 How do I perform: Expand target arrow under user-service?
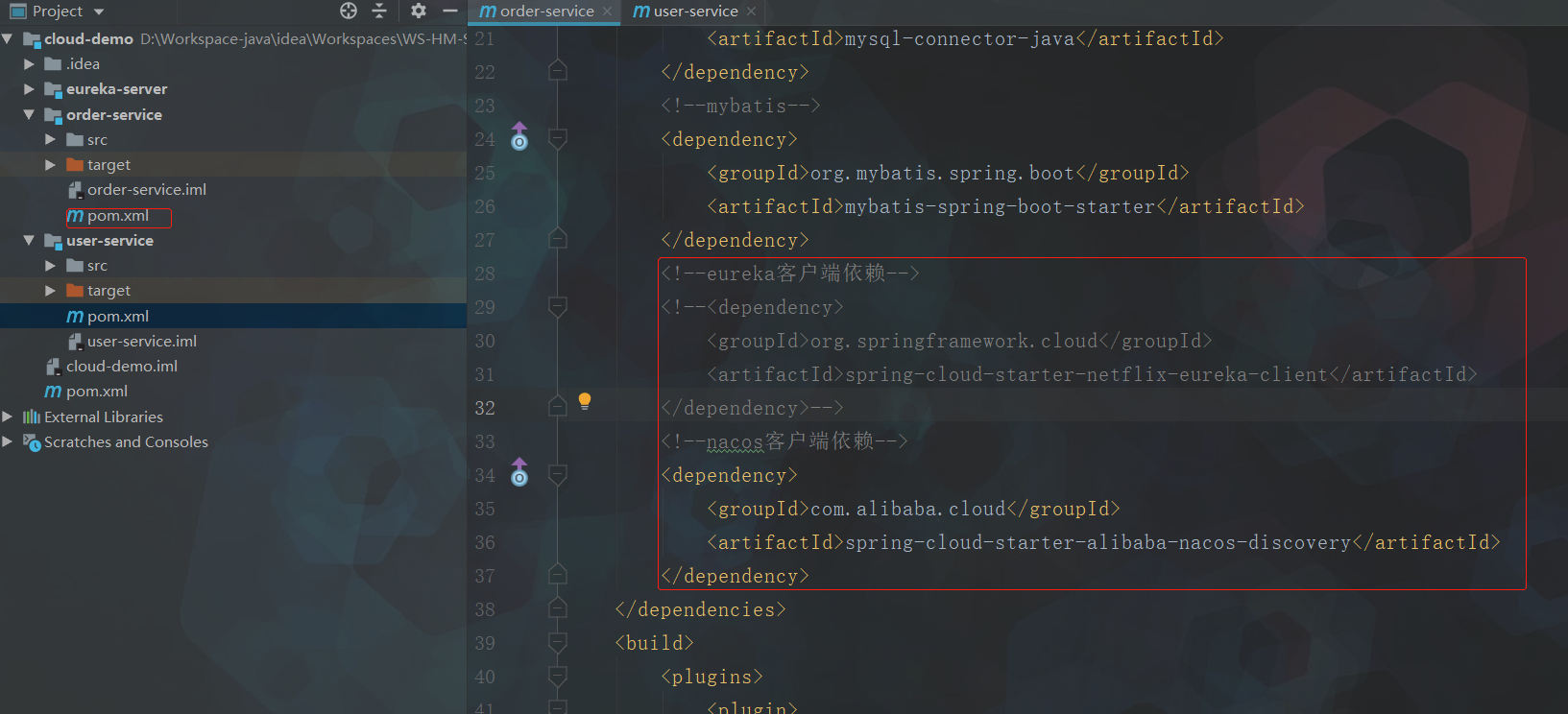[50, 291]
